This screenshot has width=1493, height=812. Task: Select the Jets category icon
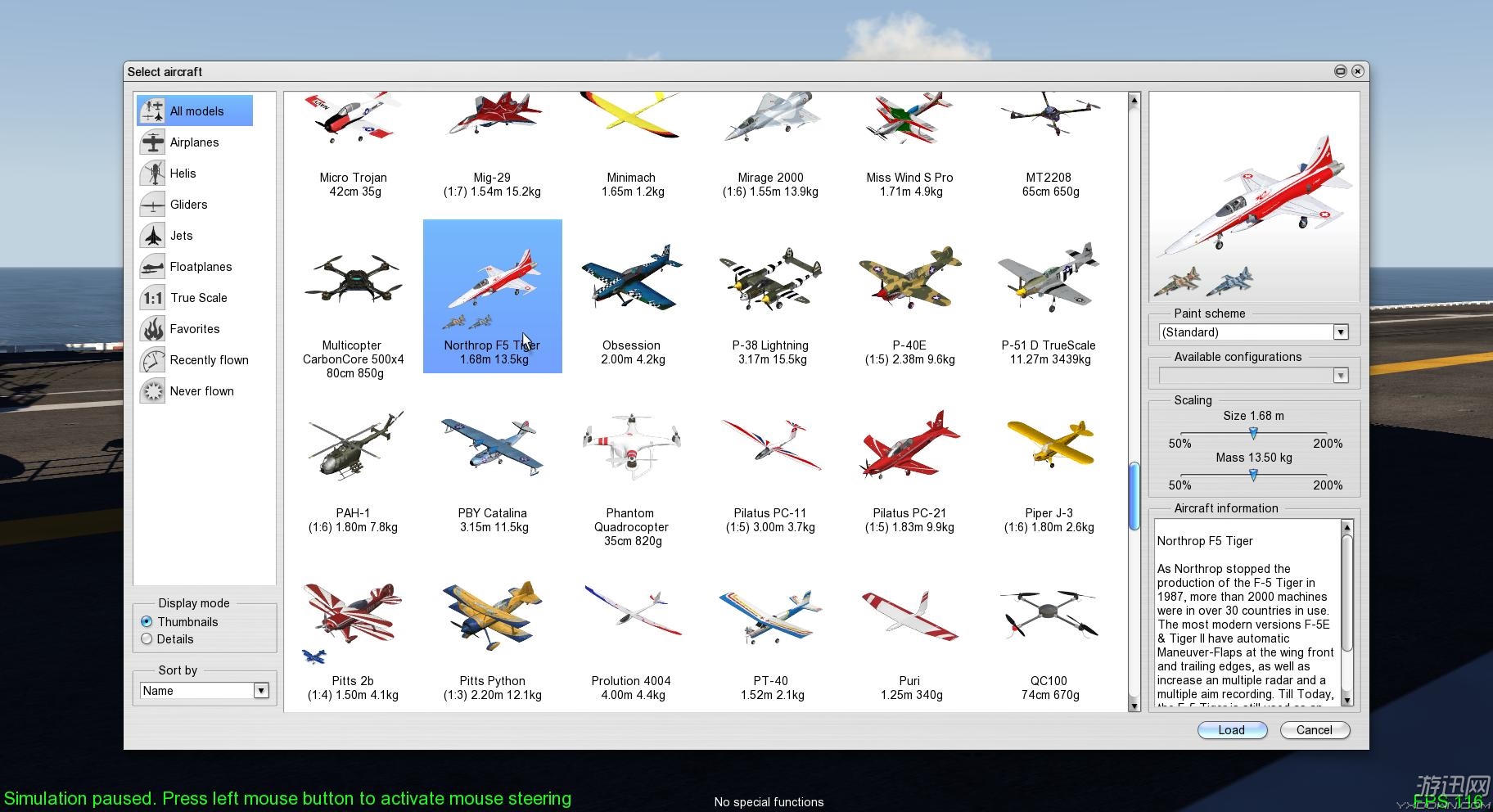point(152,235)
